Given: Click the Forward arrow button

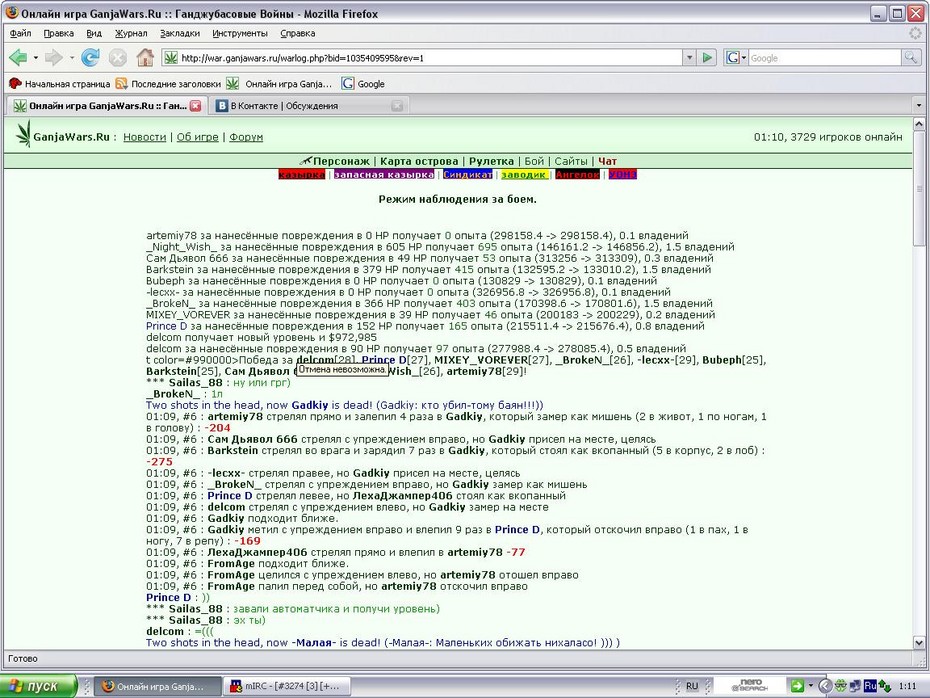Looking at the screenshot, I should point(54,58).
